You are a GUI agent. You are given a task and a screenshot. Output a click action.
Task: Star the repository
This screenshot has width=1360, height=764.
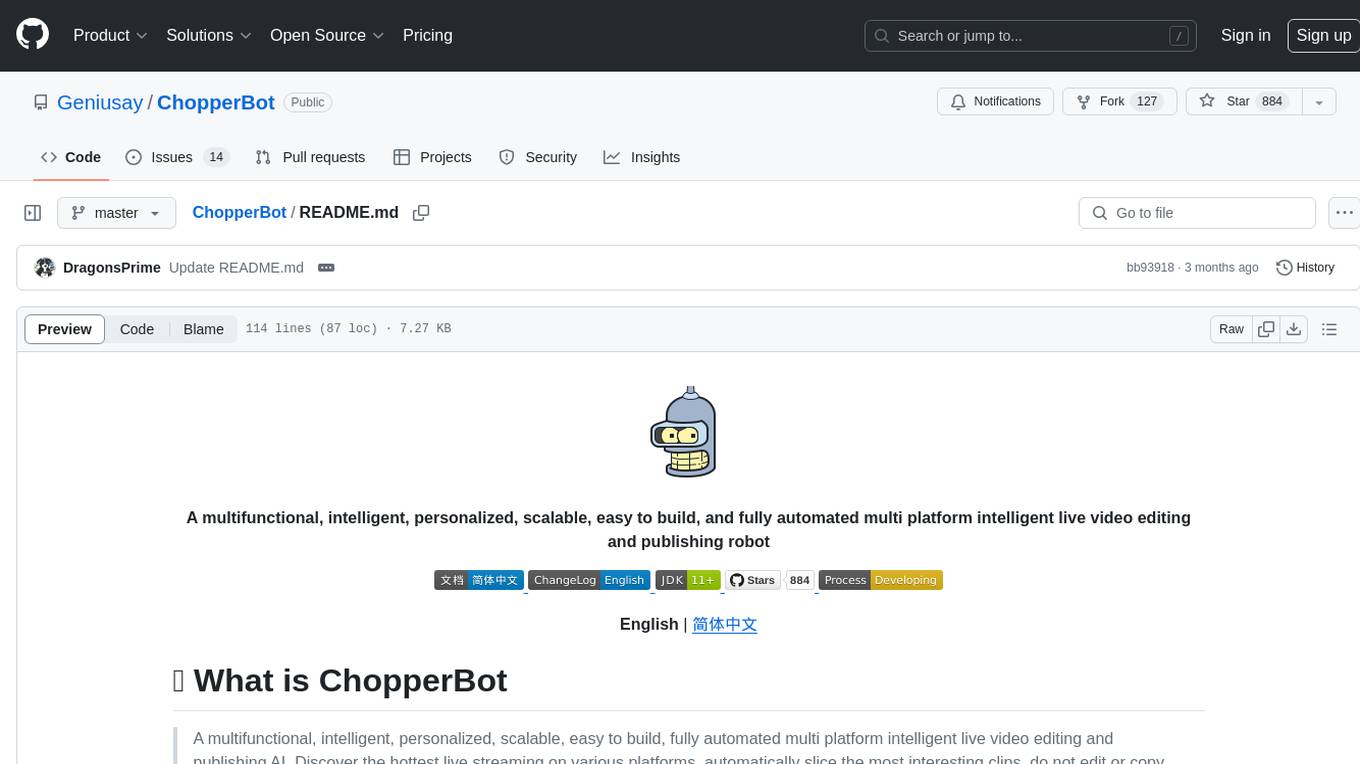(1243, 102)
